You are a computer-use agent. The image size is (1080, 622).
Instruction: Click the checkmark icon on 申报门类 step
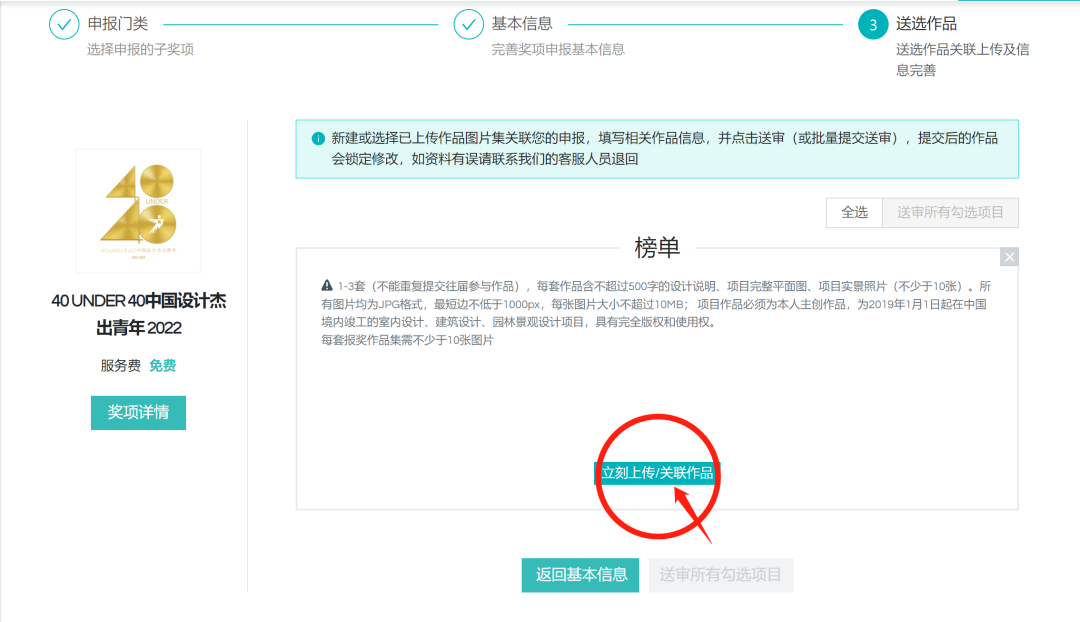[x=63, y=23]
